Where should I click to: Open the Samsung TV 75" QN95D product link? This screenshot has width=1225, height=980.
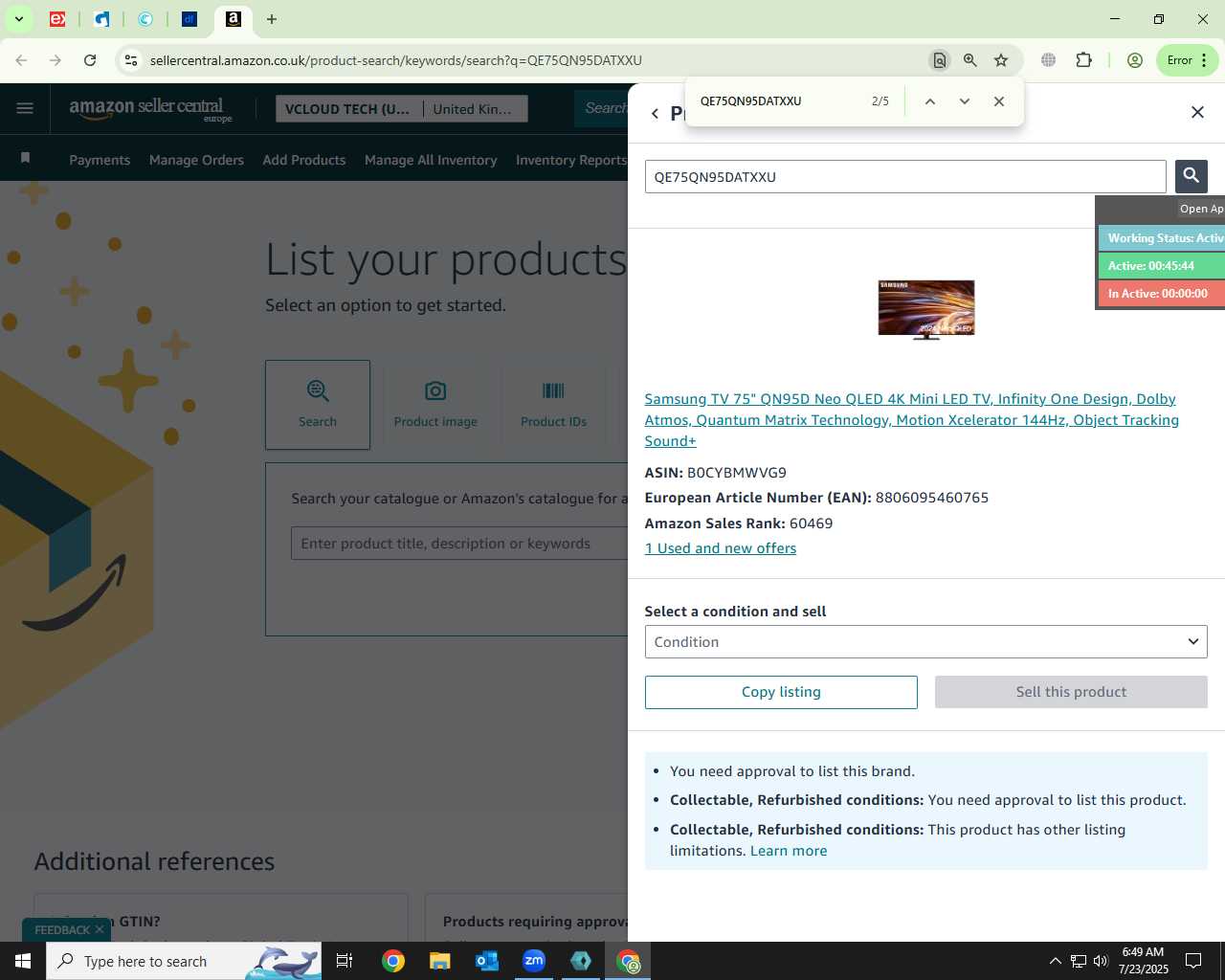[x=911, y=419]
